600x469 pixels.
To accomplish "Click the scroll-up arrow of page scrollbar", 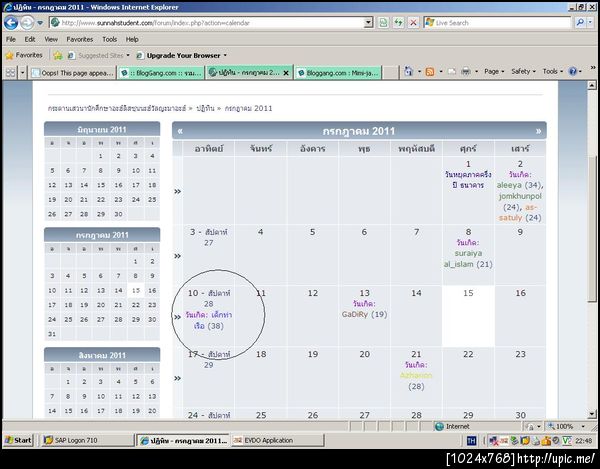I will (x=592, y=85).
